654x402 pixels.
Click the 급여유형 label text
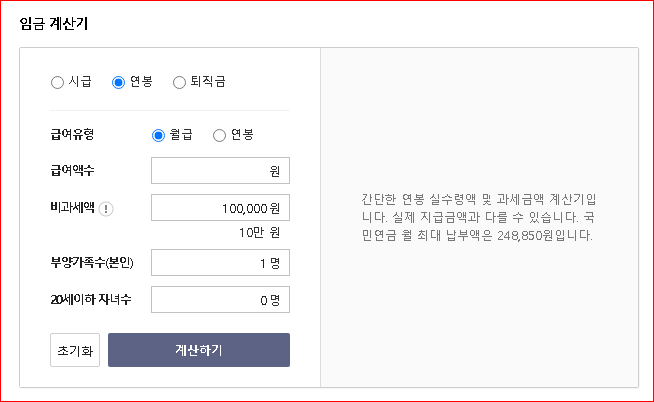click(x=72, y=134)
